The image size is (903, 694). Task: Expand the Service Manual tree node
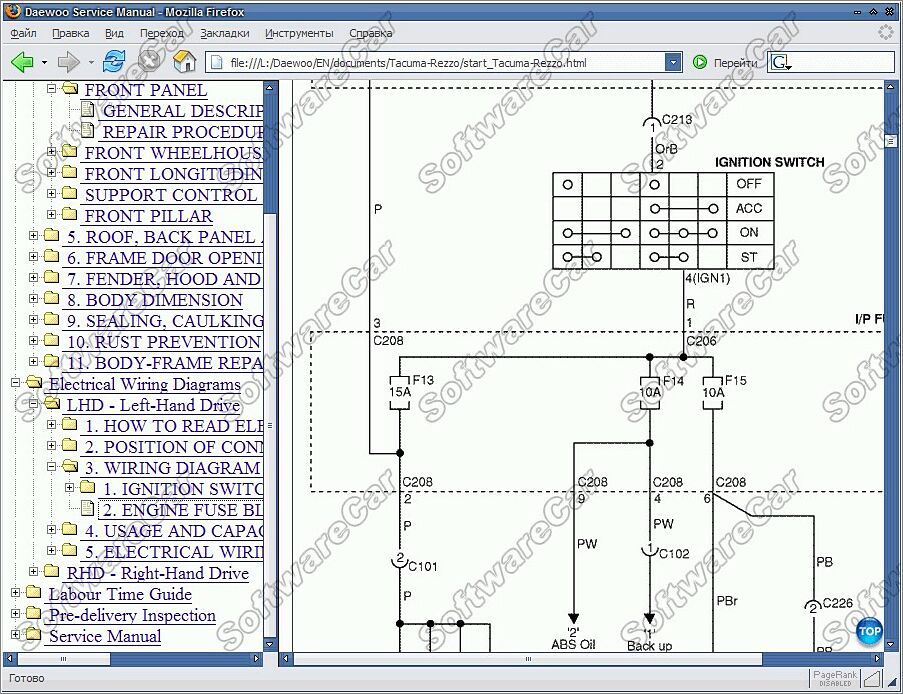(16, 635)
